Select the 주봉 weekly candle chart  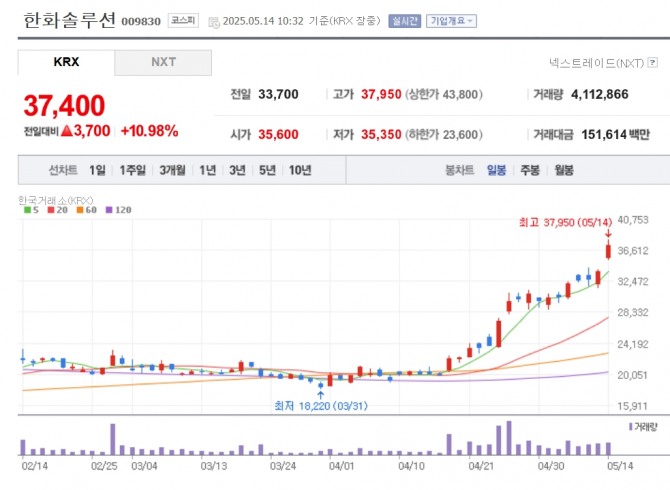(x=530, y=170)
